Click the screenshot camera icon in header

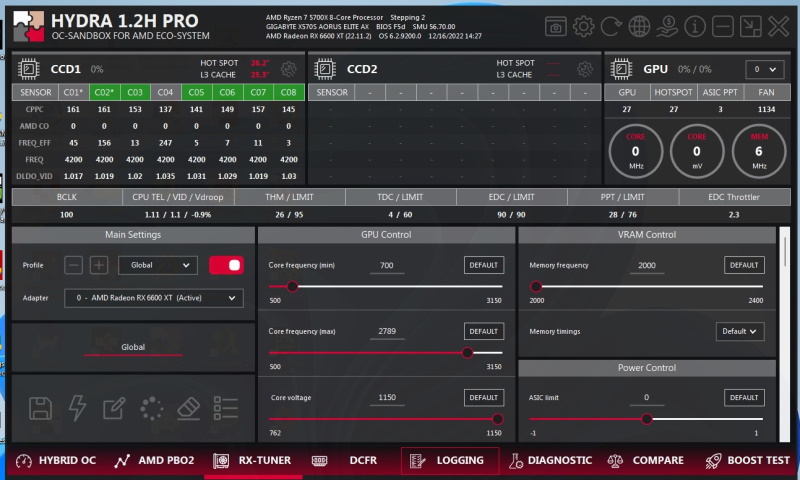(x=556, y=26)
